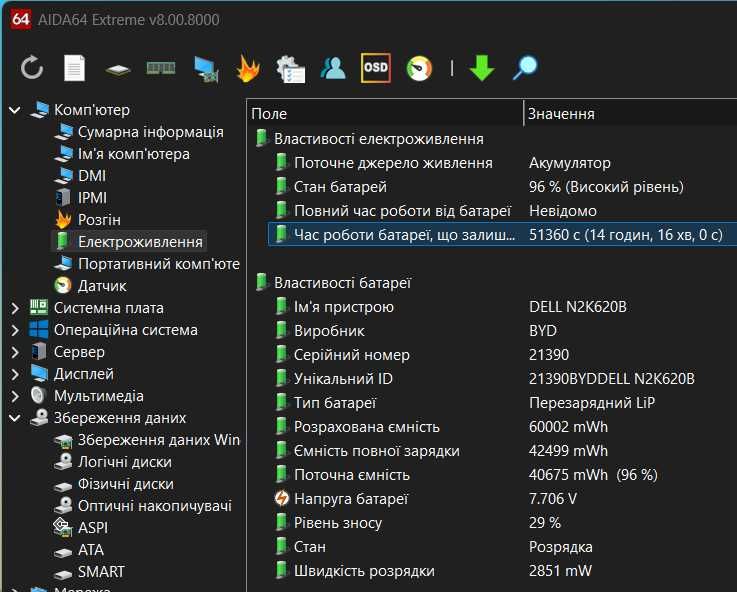Click the Поле column header
737x592 pixels.
point(384,114)
